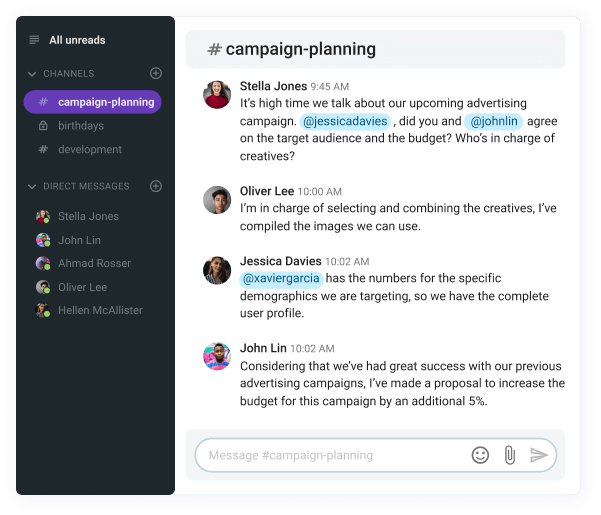The image size is (601, 515).
Task: Collapse the Direct Messages section chevron
Action: (x=32, y=187)
